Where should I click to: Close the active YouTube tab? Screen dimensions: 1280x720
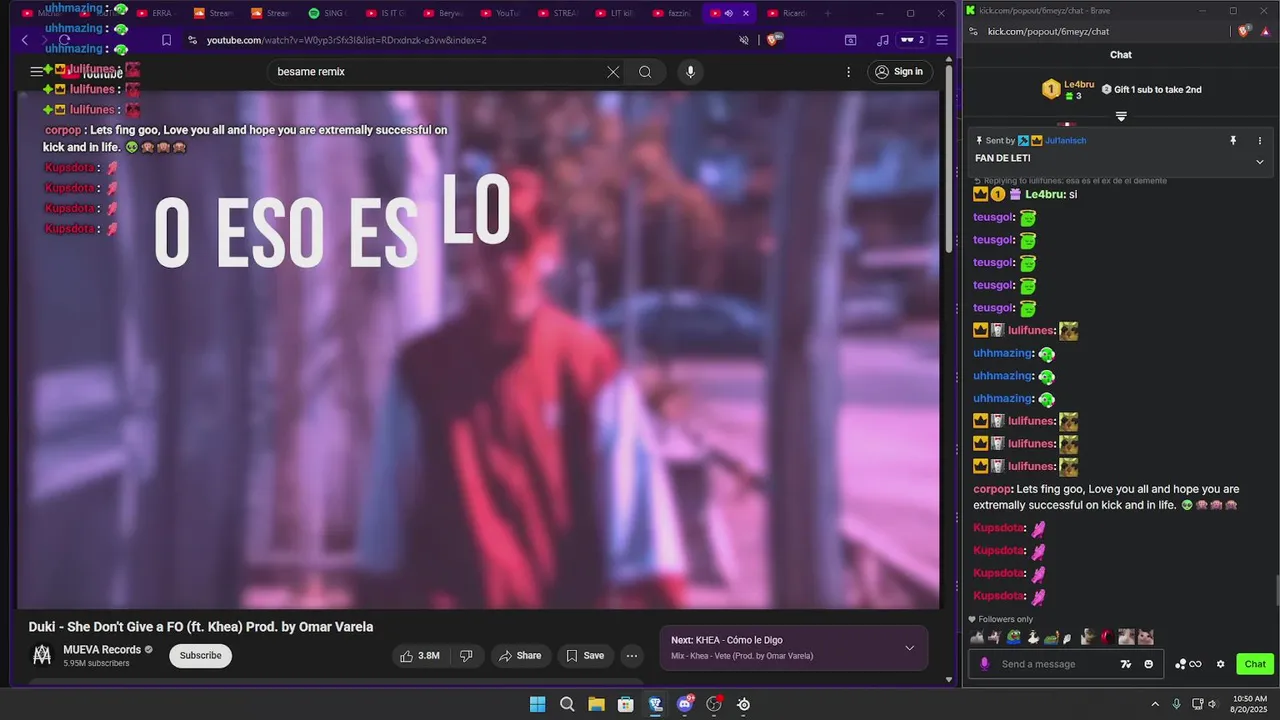click(745, 13)
